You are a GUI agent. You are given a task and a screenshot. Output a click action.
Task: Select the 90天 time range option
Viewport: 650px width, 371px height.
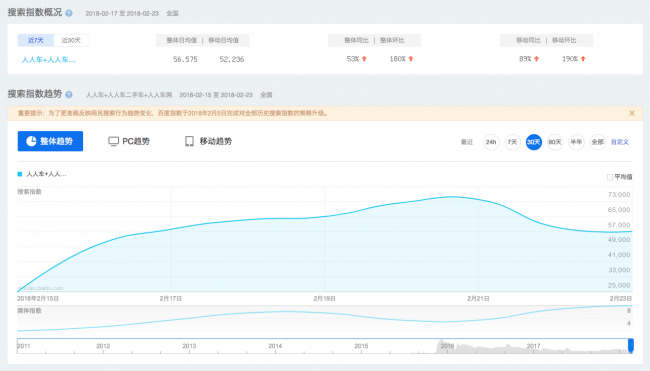(x=555, y=142)
